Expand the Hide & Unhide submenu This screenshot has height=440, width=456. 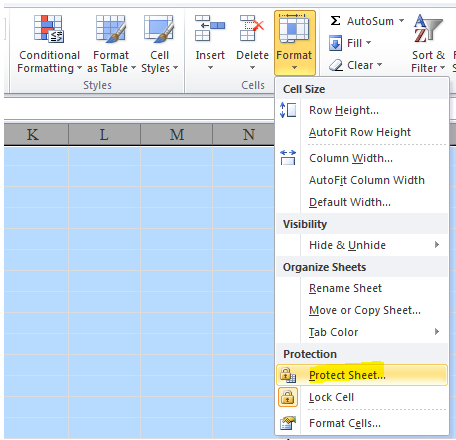coord(362,245)
